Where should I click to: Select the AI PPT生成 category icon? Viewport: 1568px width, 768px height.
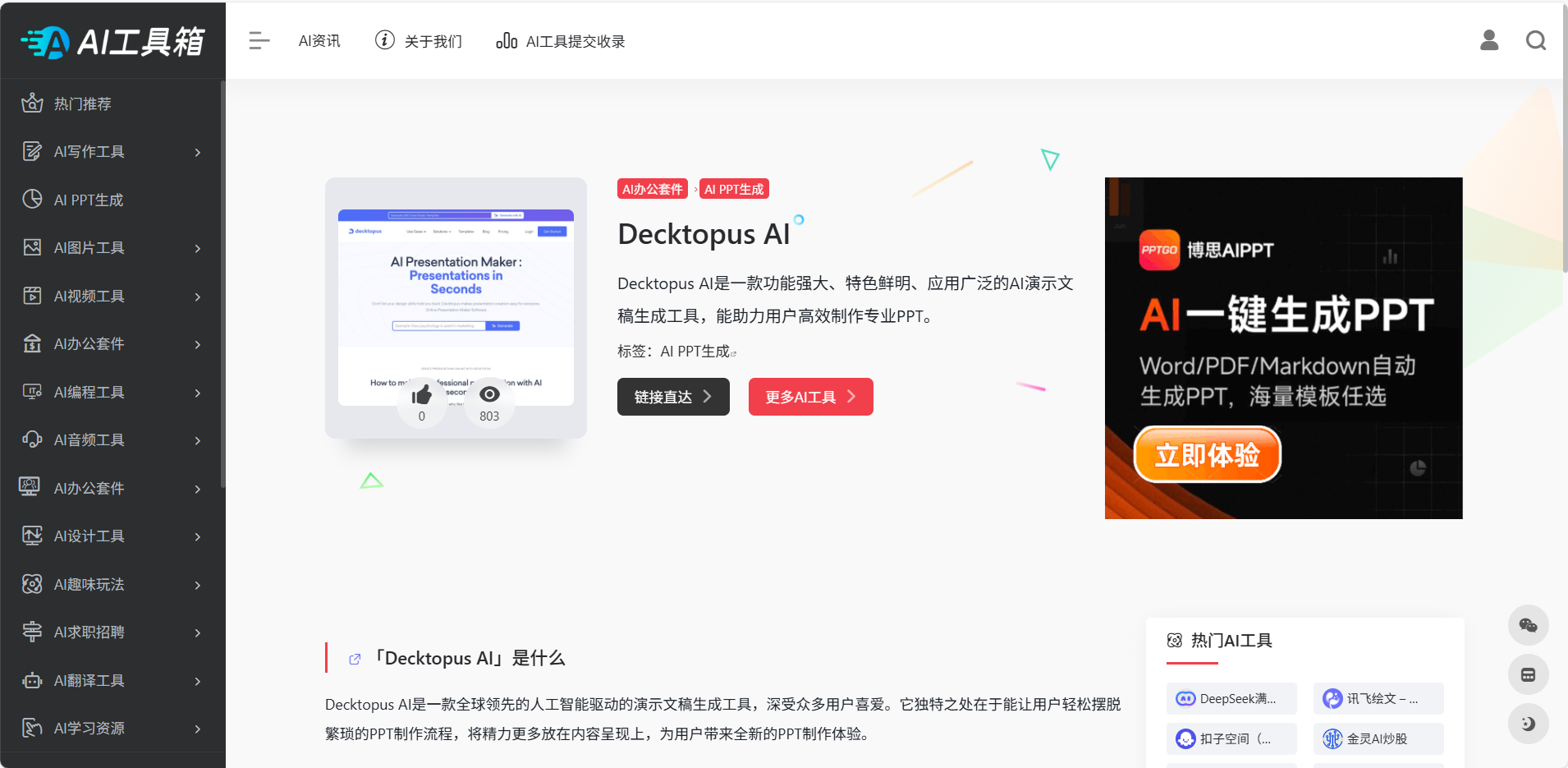click(31, 199)
